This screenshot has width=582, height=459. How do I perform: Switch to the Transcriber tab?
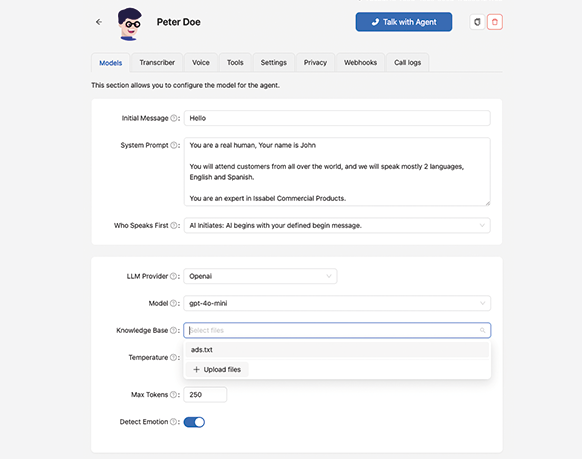point(157,62)
